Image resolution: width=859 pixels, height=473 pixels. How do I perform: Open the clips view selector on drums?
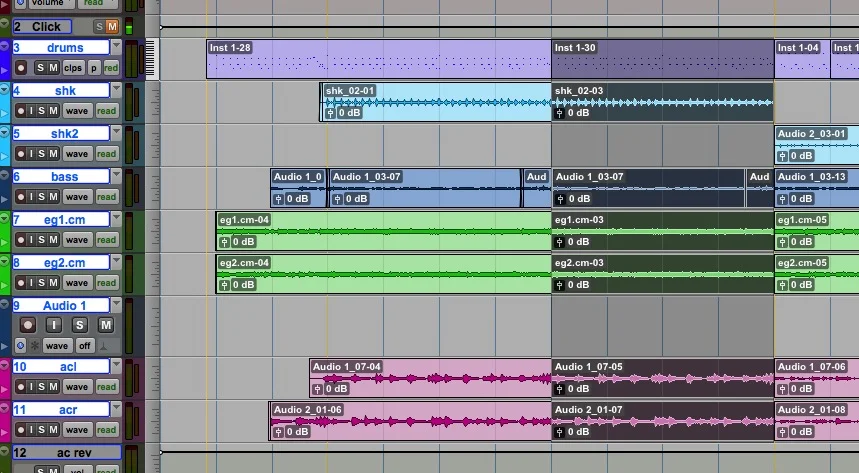click(x=73, y=68)
